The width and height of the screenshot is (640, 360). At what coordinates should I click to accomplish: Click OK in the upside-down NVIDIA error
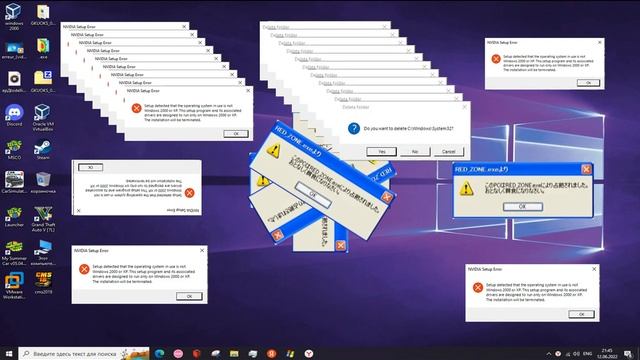click(x=90, y=167)
